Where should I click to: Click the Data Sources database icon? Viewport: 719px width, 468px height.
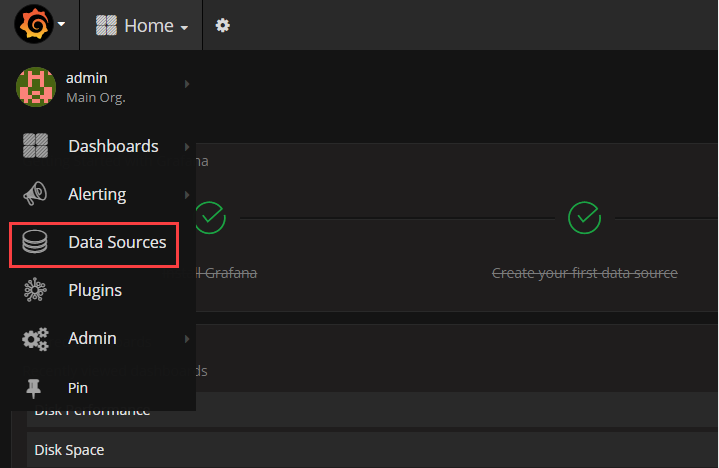(35, 242)
